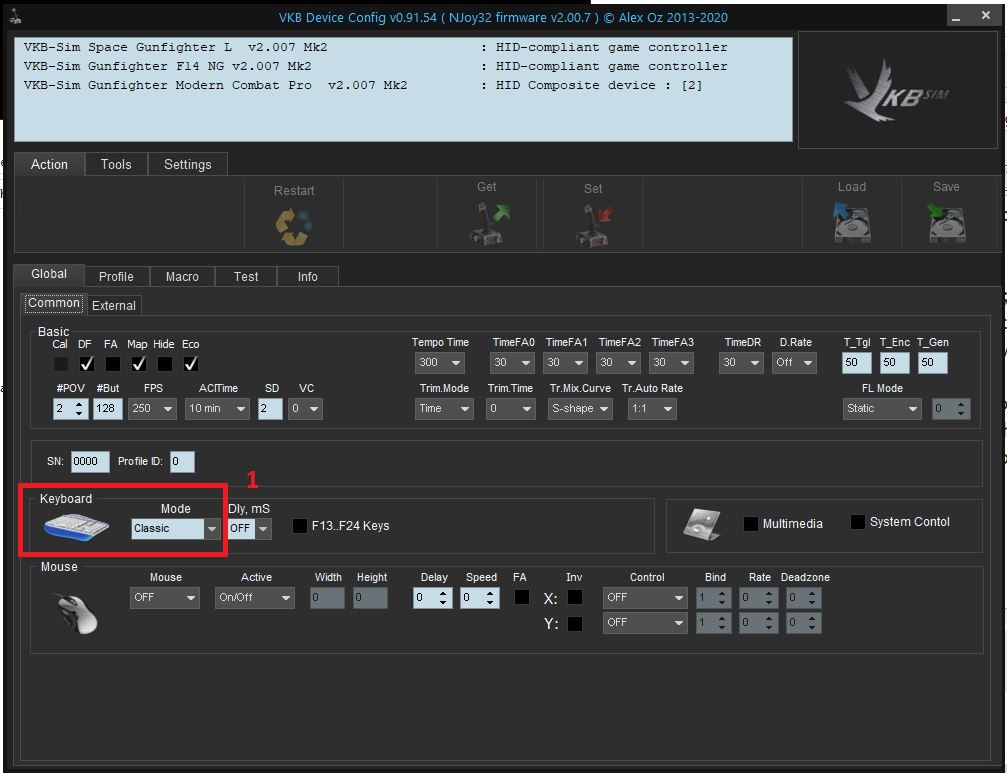
Task: Open the FL Mode dropdown
Action: click(882, 409)
